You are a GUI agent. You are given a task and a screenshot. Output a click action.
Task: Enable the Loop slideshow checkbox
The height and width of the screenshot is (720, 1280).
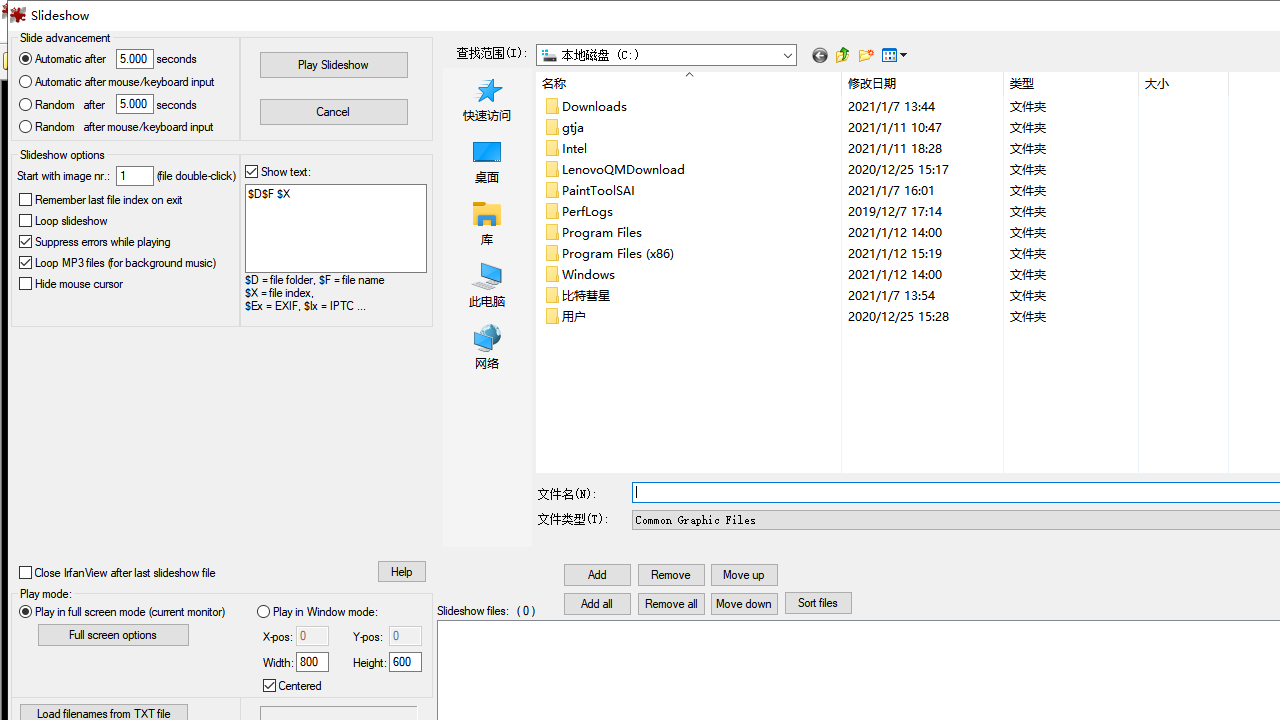[26, 221]
